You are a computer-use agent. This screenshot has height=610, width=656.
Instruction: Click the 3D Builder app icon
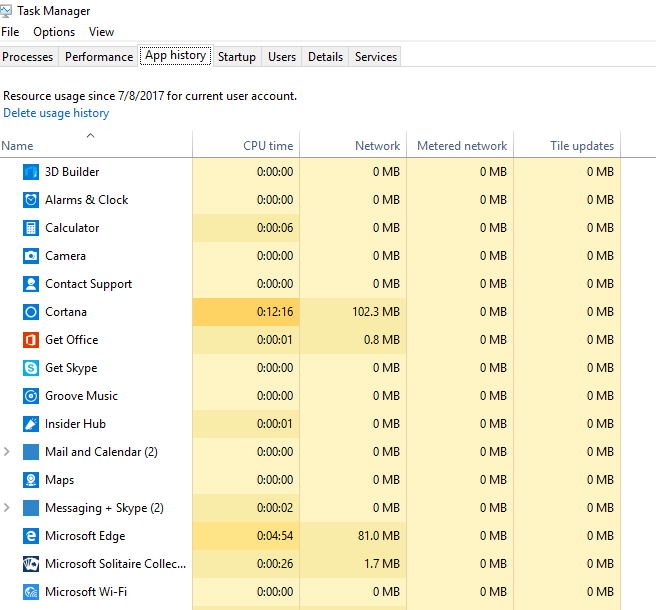coord(31,172)
